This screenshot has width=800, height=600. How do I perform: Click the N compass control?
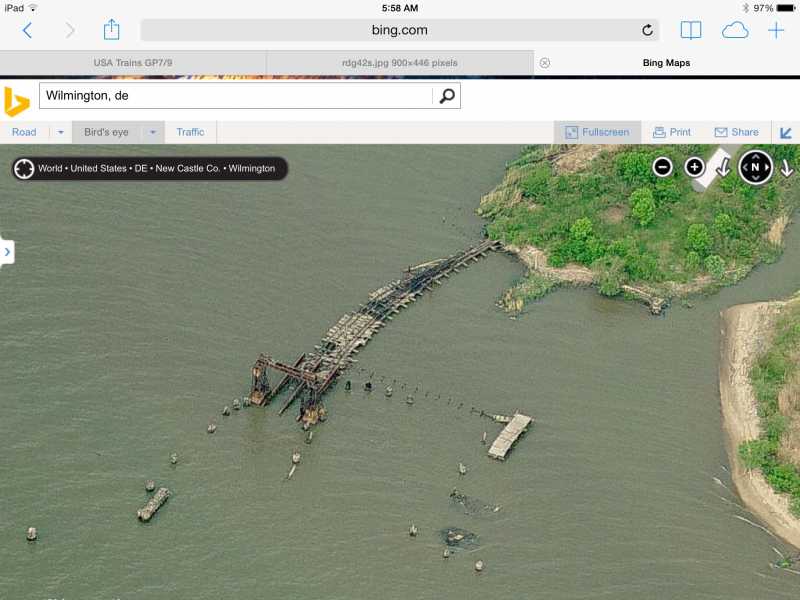click(x=755, y=167)
